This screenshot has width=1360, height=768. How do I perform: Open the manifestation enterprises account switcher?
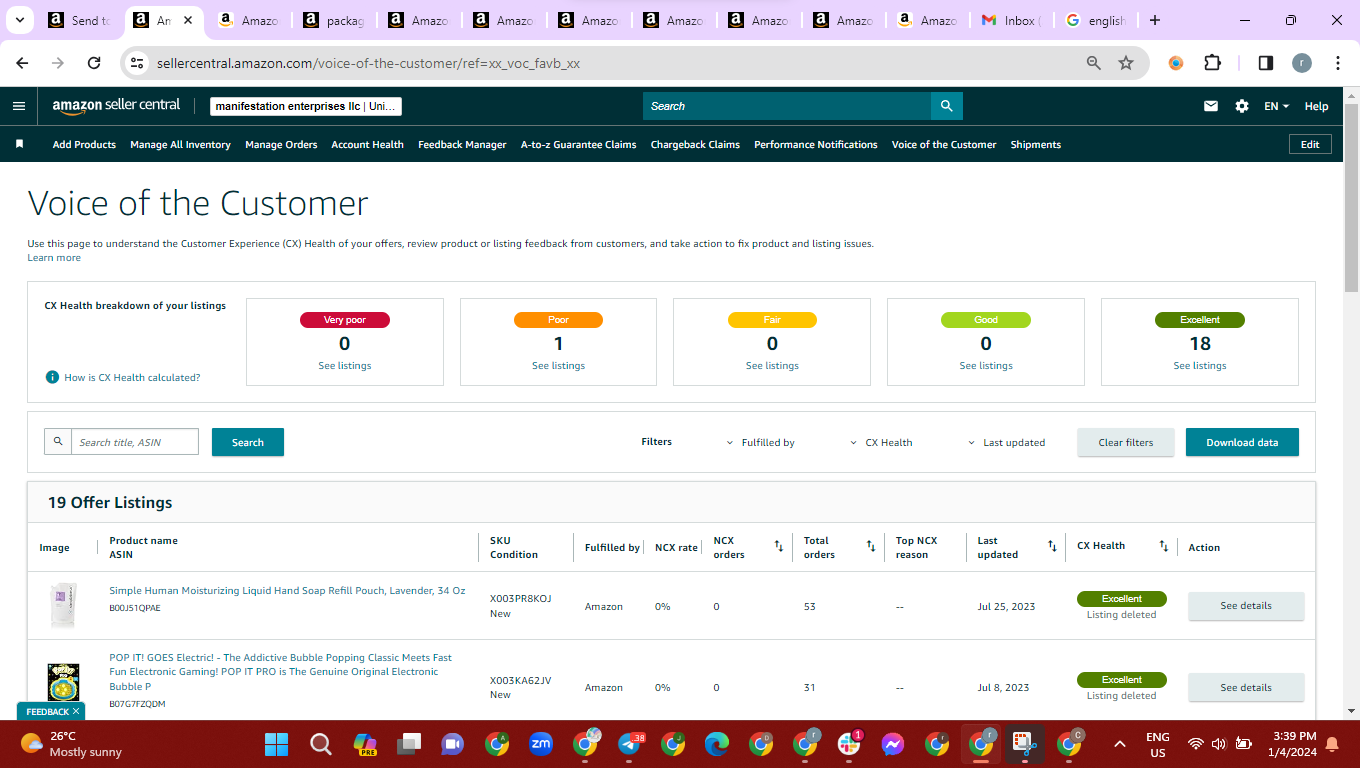tap(306, 106)
